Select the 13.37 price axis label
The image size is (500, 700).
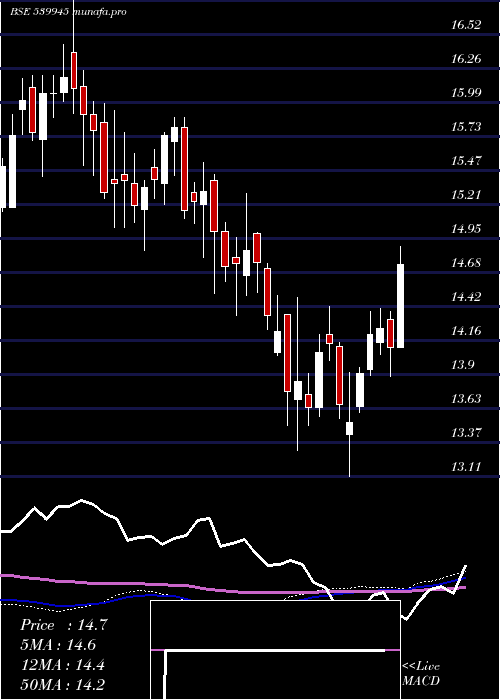click(466, 433)
